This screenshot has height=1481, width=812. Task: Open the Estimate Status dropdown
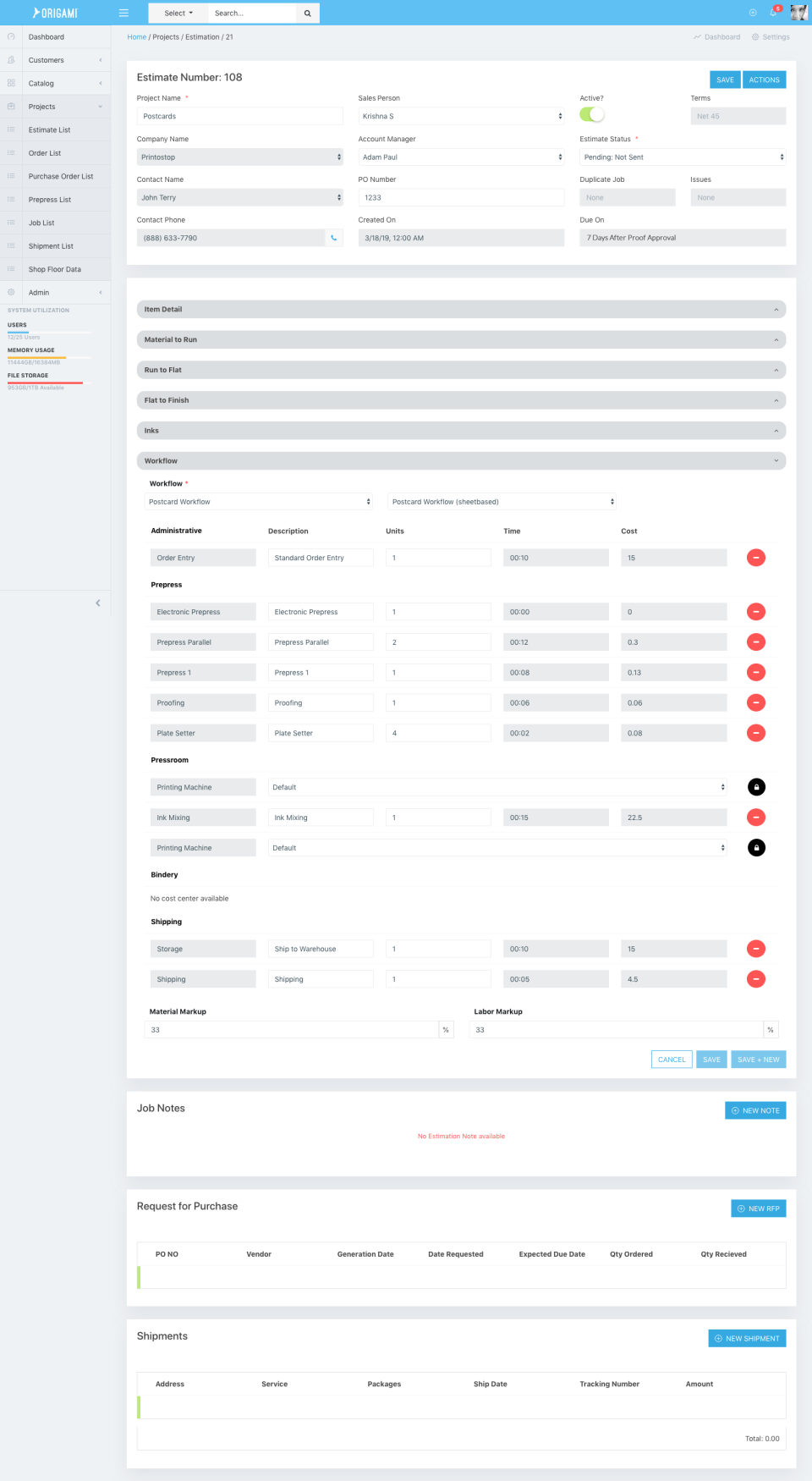coord(683,157)
